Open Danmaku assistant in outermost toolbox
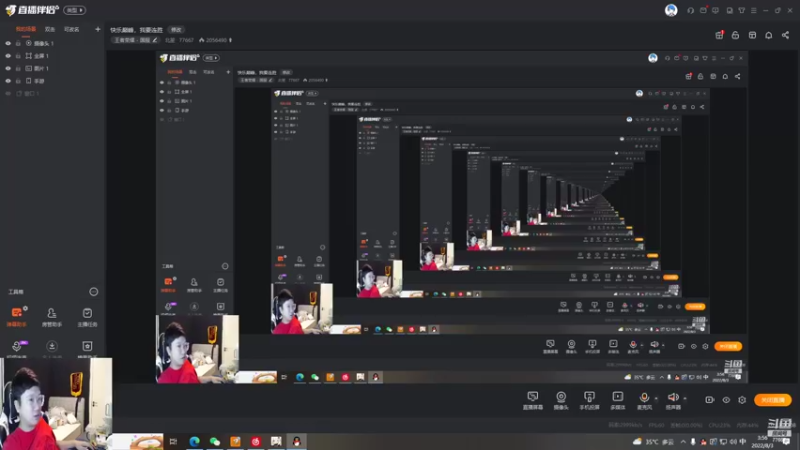 [x=16, y=317]
